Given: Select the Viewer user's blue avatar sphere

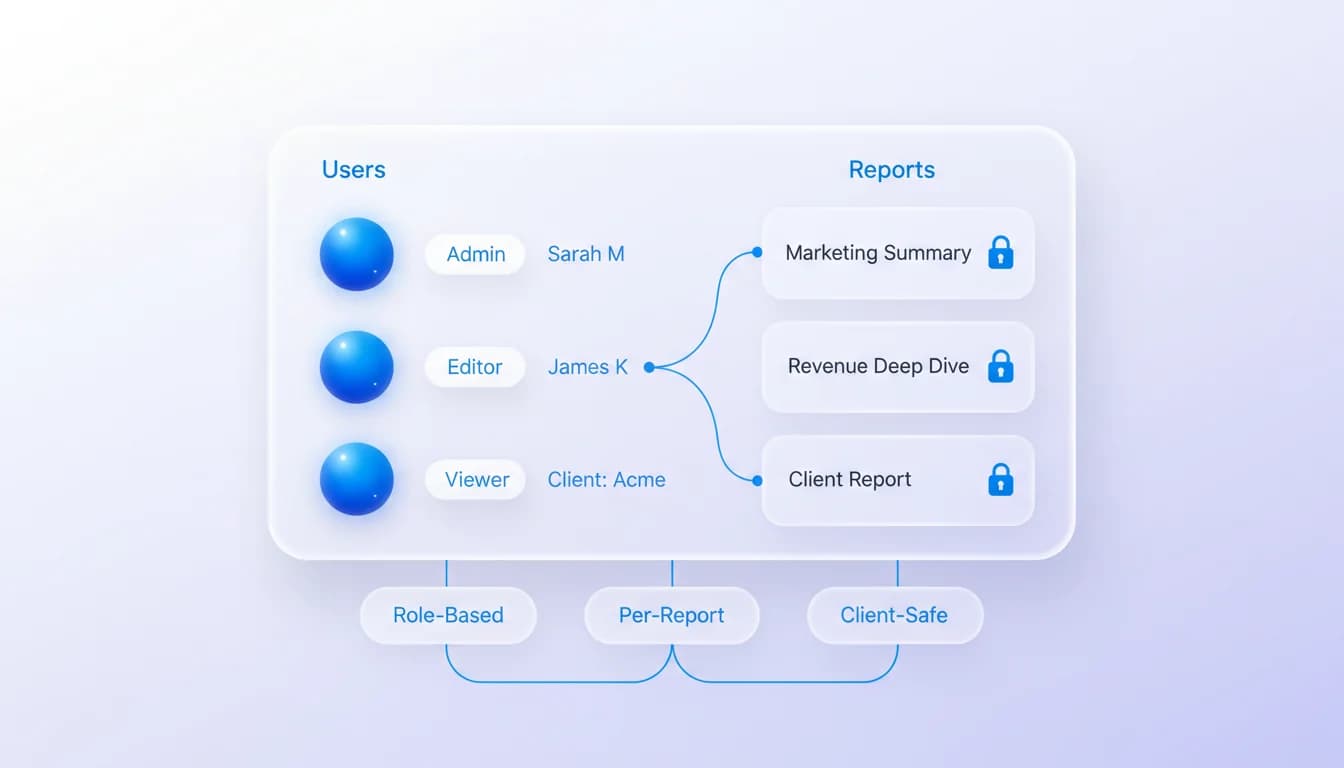Looking at the screenshot, I should 356,479.
